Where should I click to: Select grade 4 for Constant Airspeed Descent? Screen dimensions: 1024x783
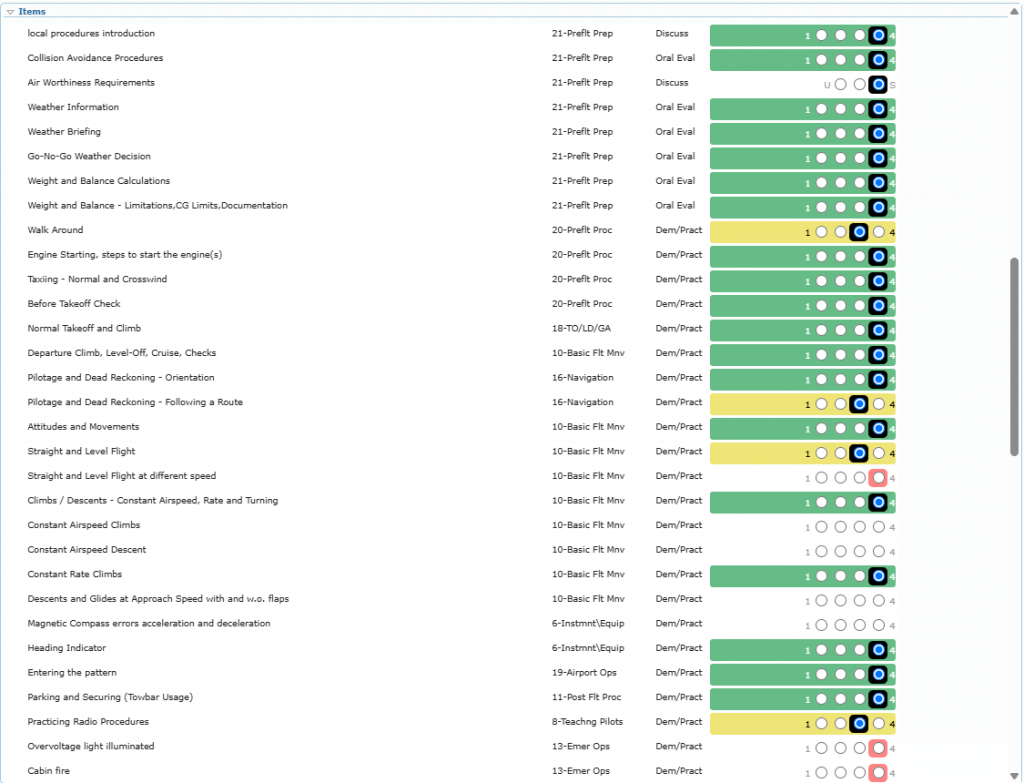coord(879,552)
